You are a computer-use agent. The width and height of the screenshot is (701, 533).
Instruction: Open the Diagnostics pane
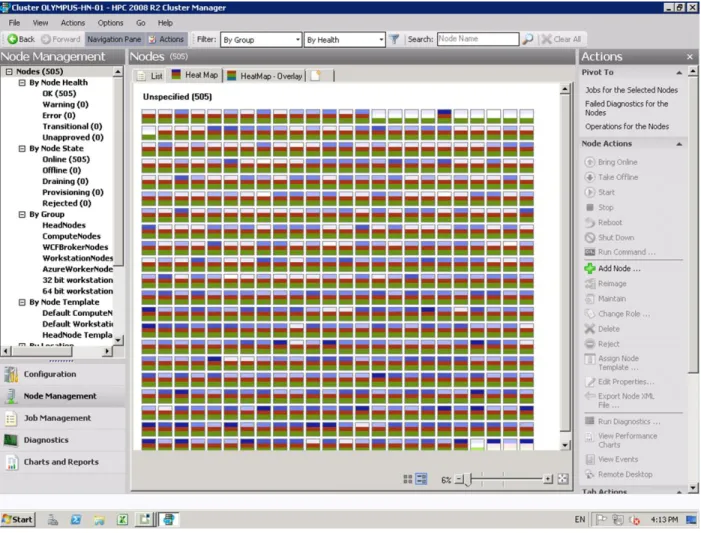[63, 440]
